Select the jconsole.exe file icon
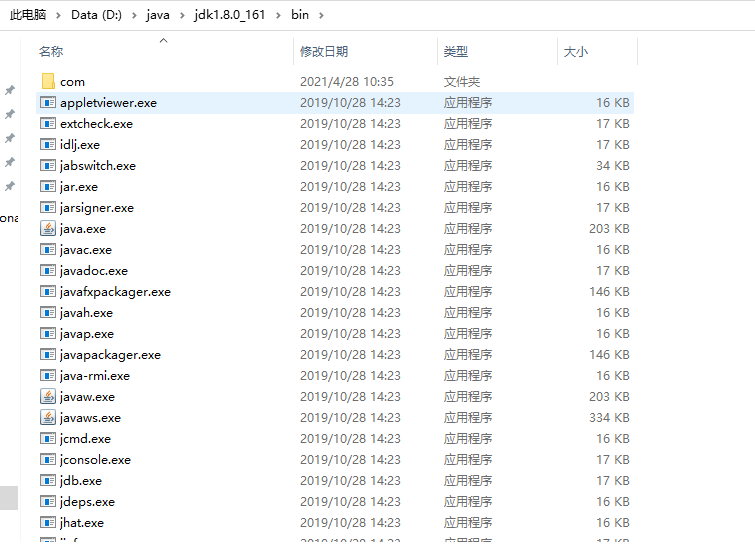 point(48,459)
